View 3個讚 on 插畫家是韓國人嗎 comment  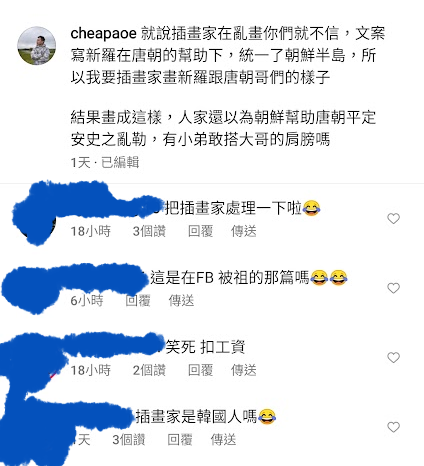(129, 440)
